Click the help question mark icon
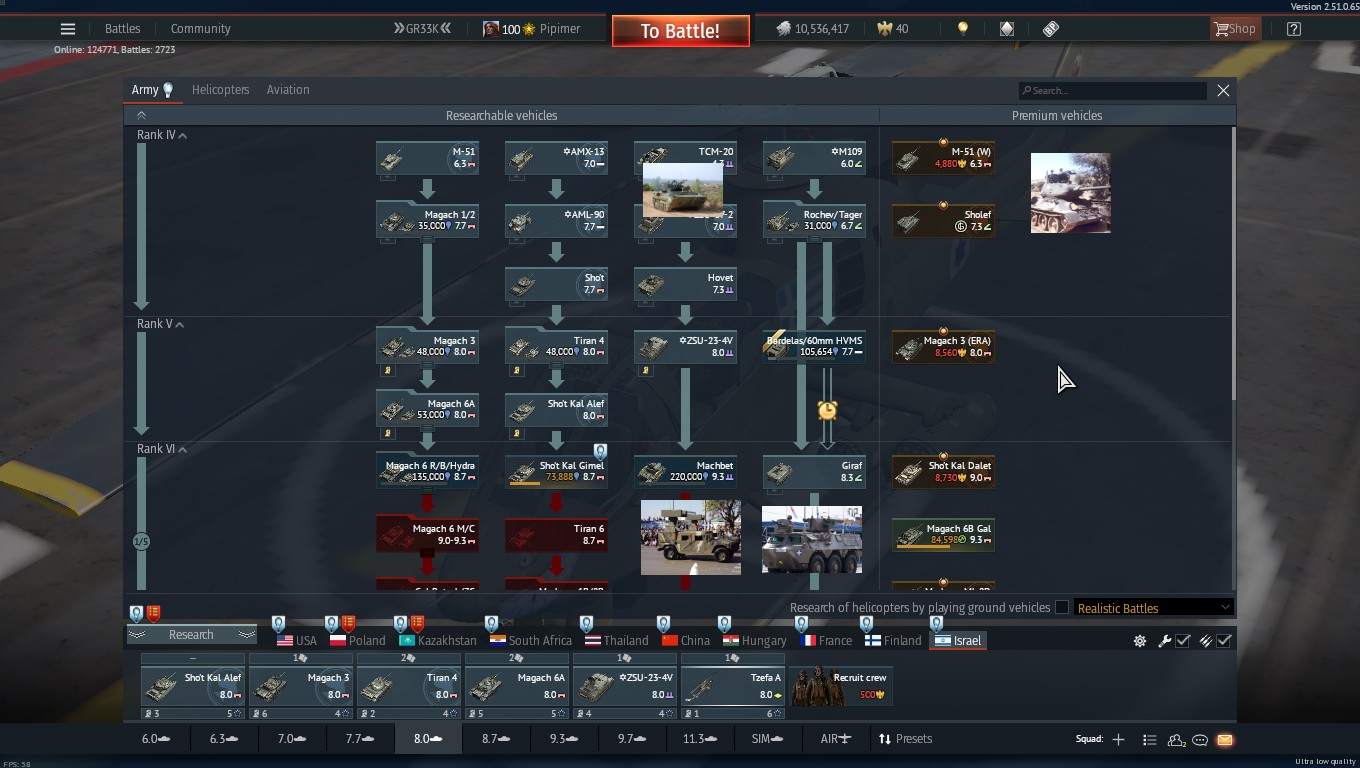1360x768 pixels. pyautogui.click(x=1293, y=29)
